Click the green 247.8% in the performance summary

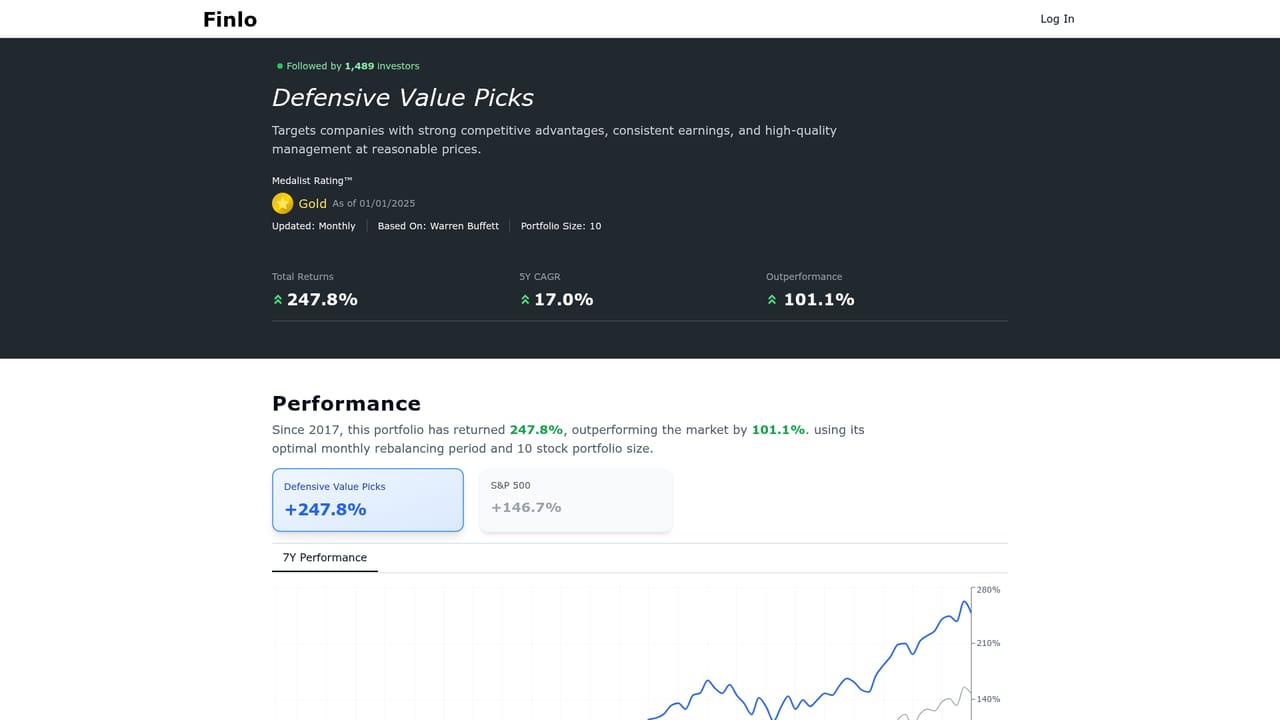coord(536,430)
